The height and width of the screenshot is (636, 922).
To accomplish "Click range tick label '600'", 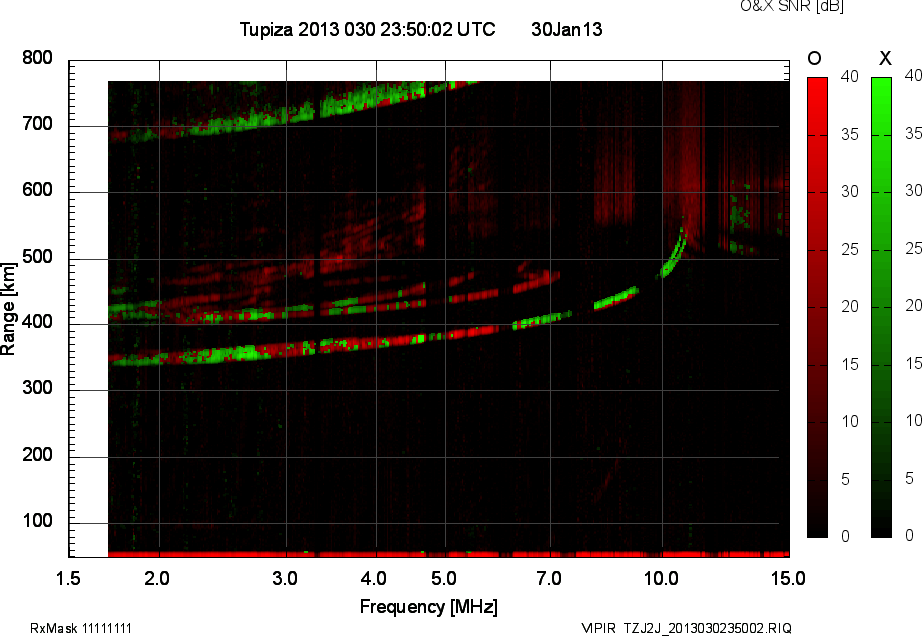I will [x=37, y=190].
